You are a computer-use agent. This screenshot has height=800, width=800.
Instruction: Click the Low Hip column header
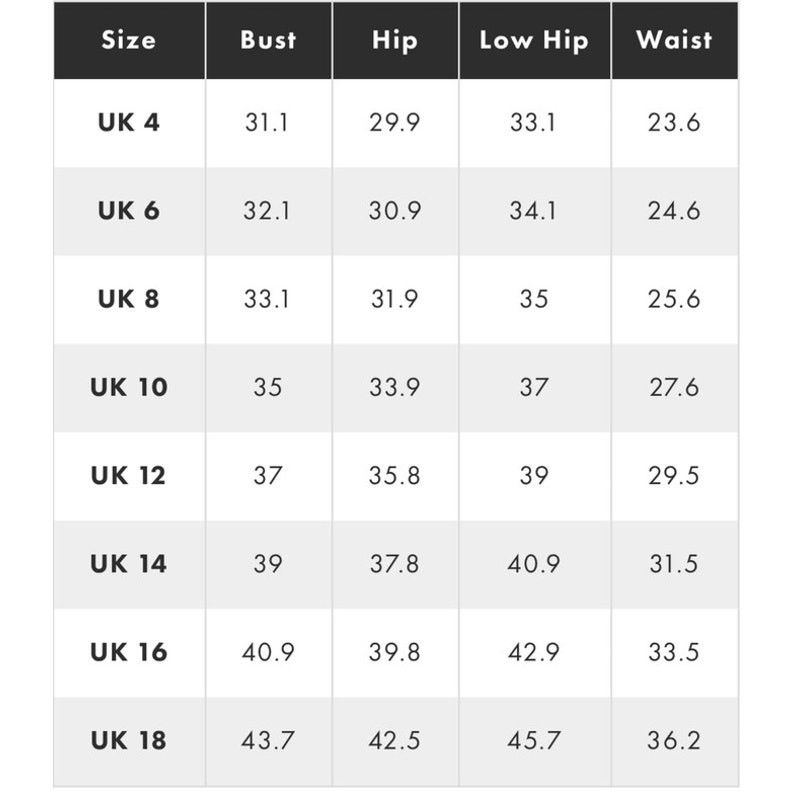pos(534,40)
